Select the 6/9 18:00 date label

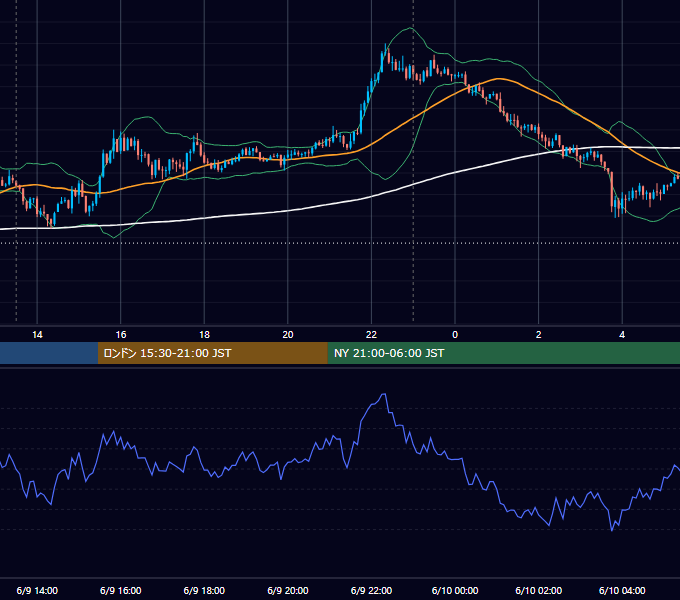(204, 590)
